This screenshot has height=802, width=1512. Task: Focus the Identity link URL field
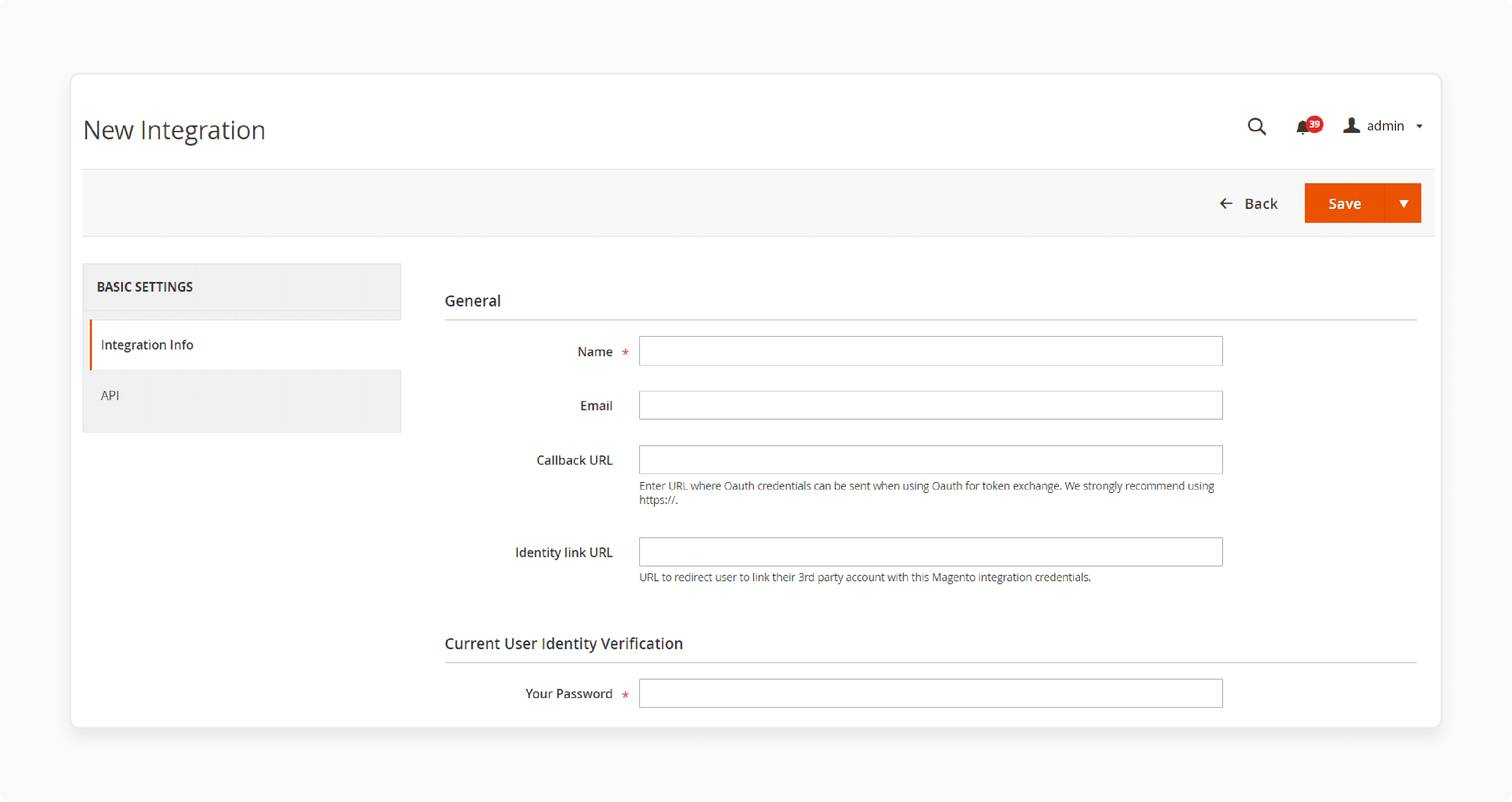930,552
